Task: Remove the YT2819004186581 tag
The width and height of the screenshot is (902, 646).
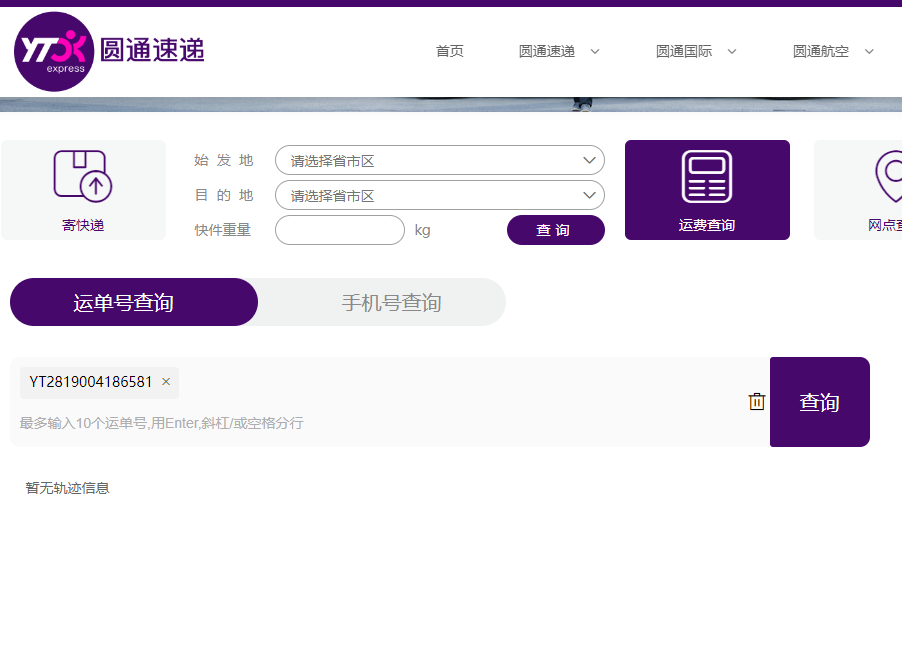Action: 166,382
